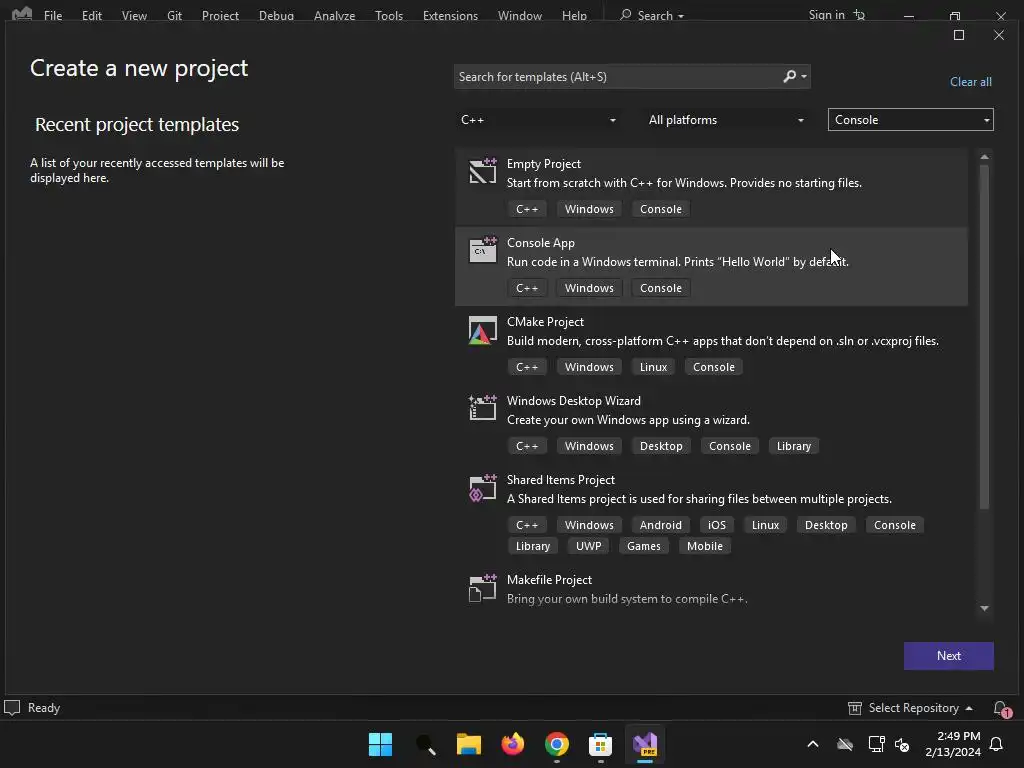Click the Makefile Project template icon

click(x=483, y=588)
